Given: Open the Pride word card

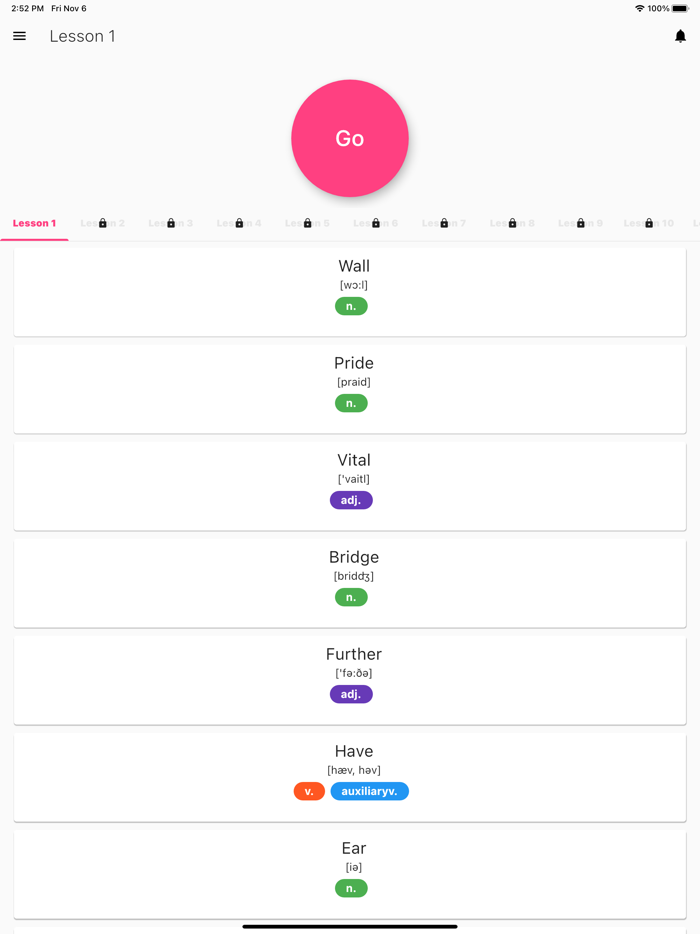Looking at the screenshot, I should [350, 372].
